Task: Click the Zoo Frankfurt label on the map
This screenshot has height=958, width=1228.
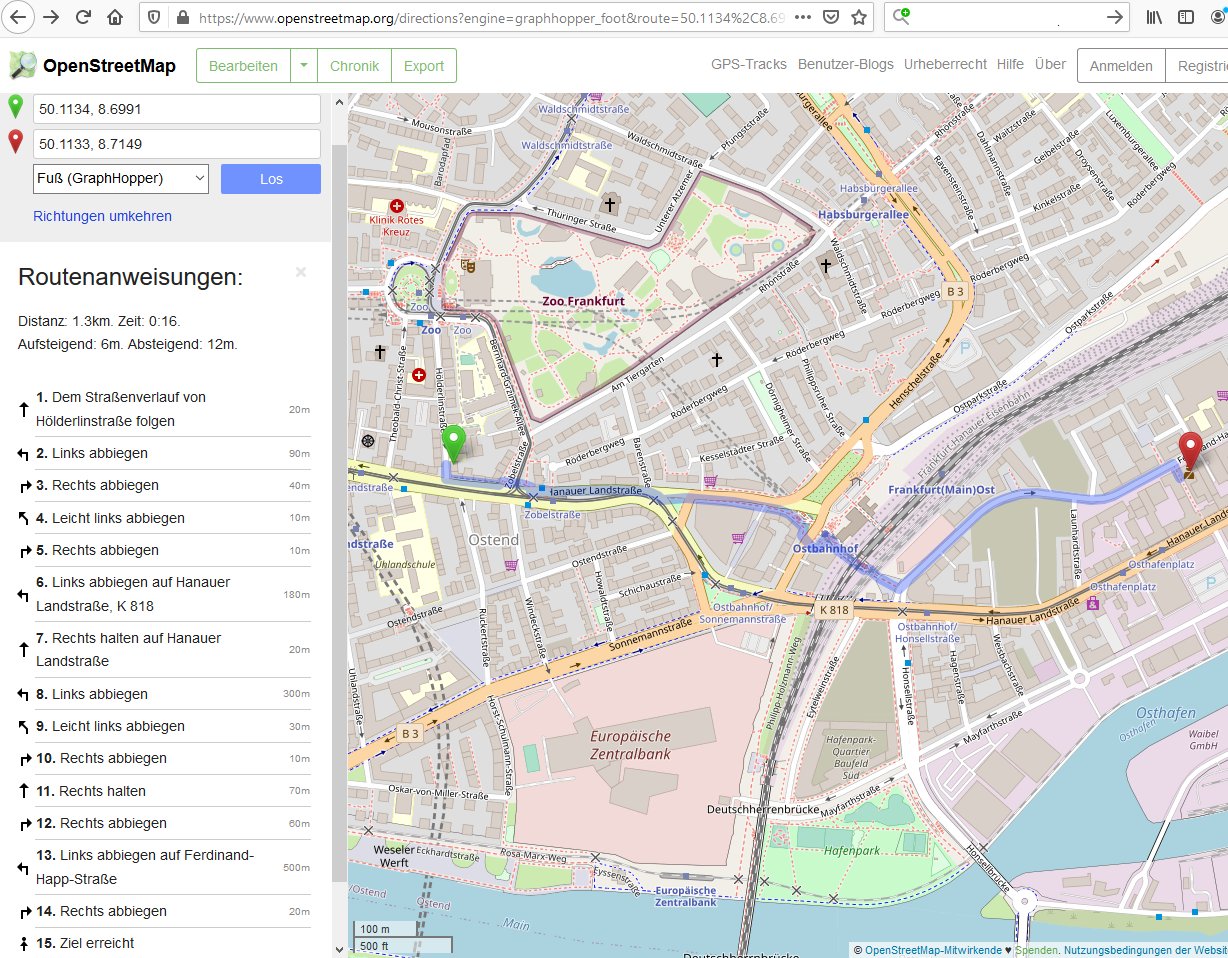Action: (583, 300)
